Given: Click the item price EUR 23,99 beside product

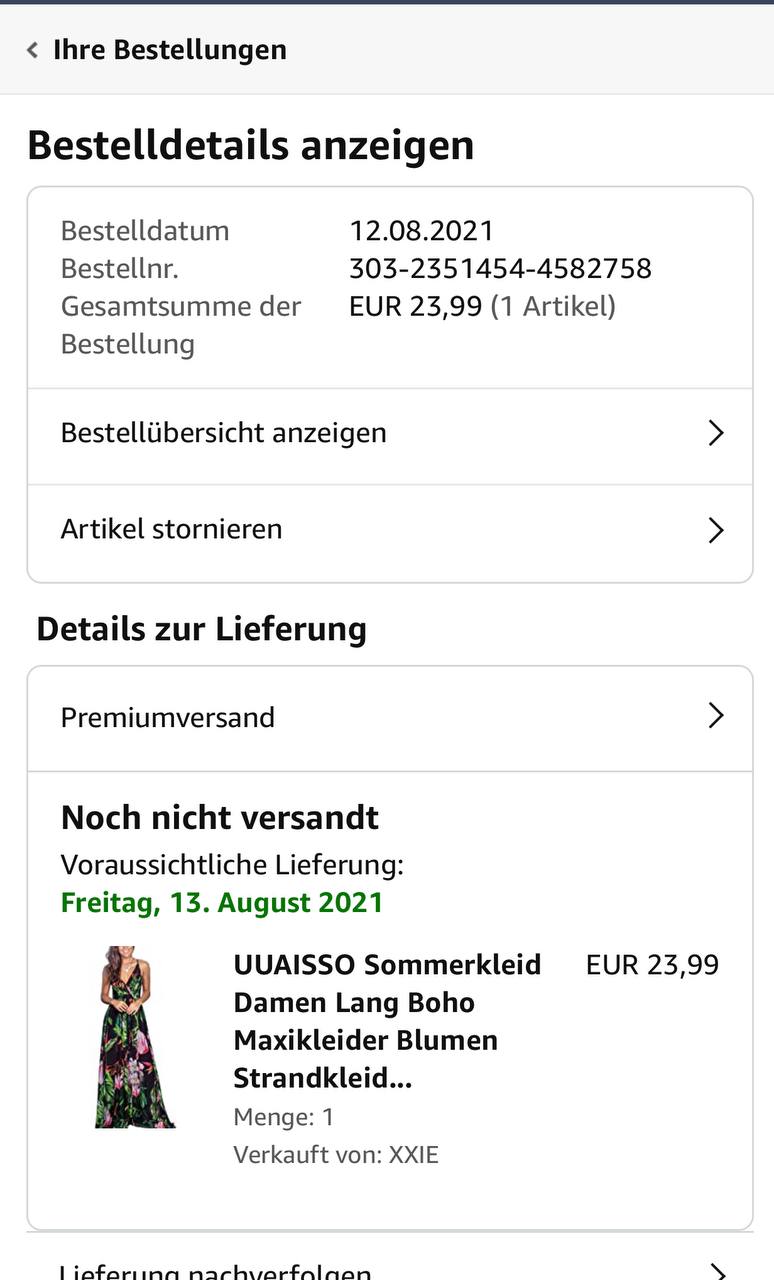Looking at the screenshot, I should pyautogui.click(x=652, y=965).
